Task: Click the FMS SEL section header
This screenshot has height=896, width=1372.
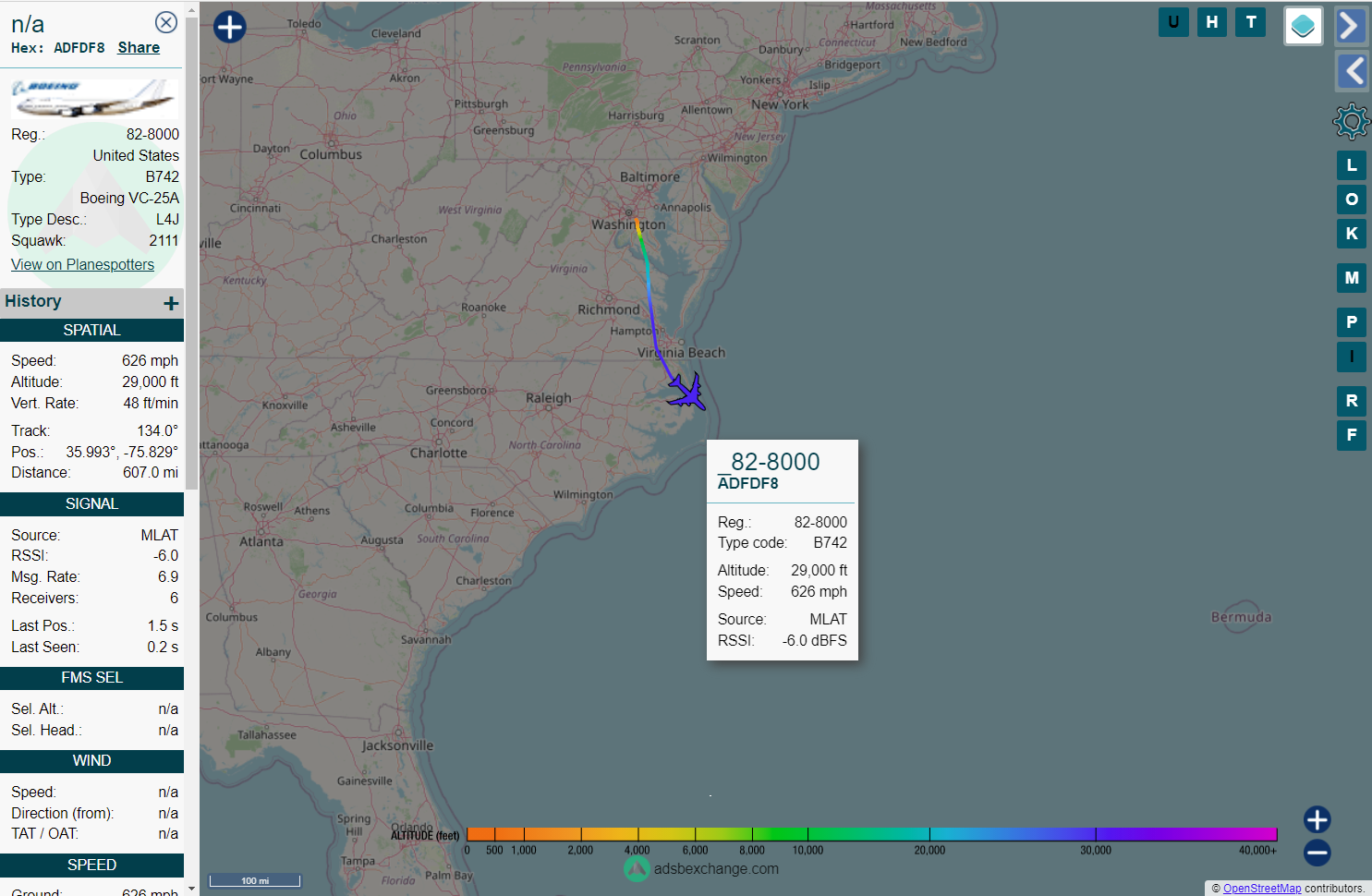Action: [91, 678]
